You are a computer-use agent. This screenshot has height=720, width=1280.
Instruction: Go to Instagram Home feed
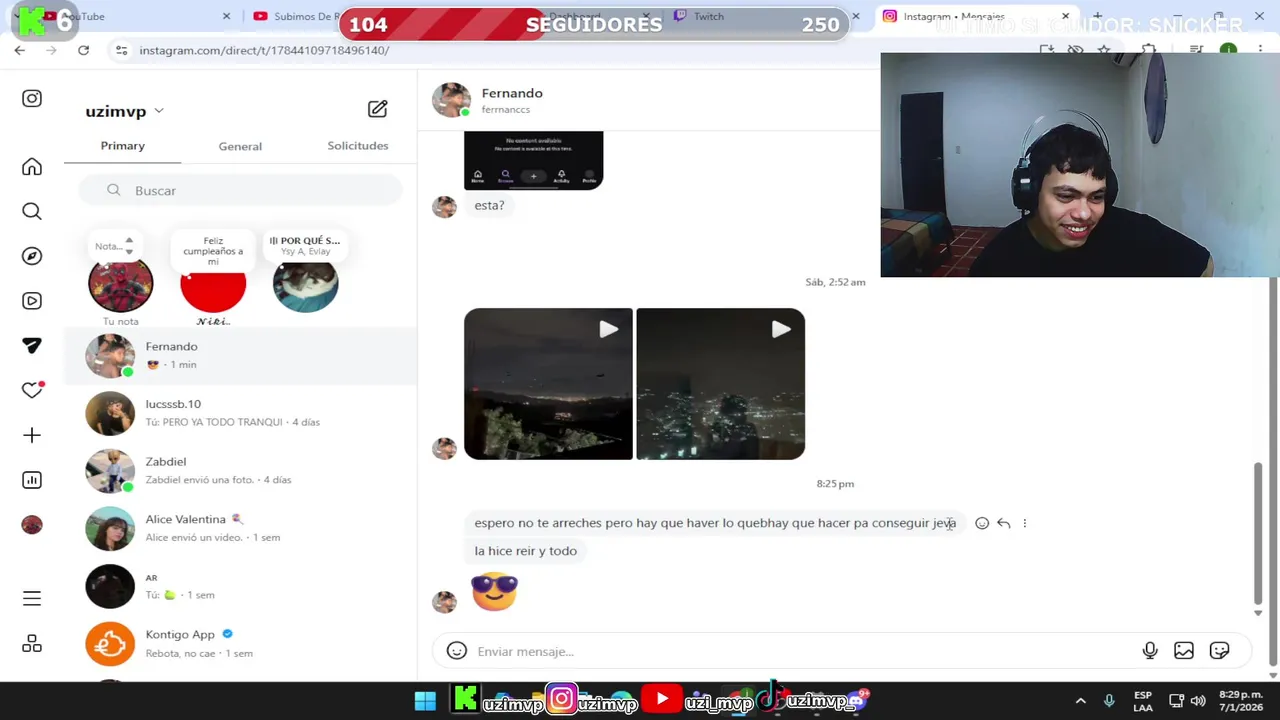coord(32,167)
